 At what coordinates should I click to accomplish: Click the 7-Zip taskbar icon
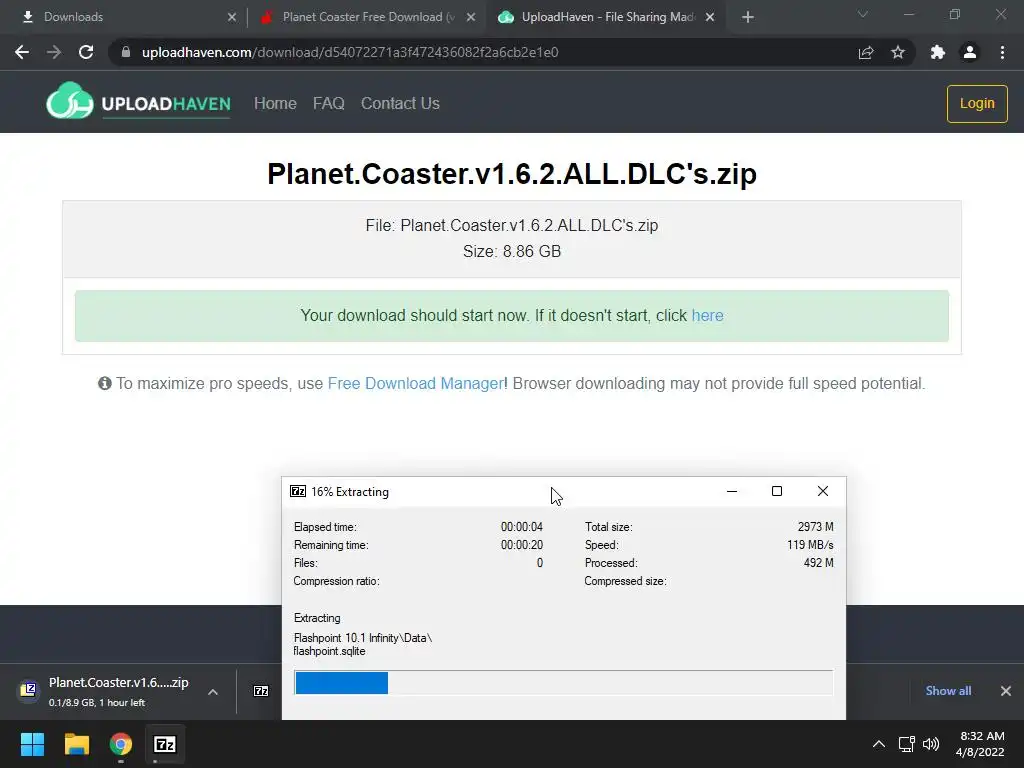point(165,744)
